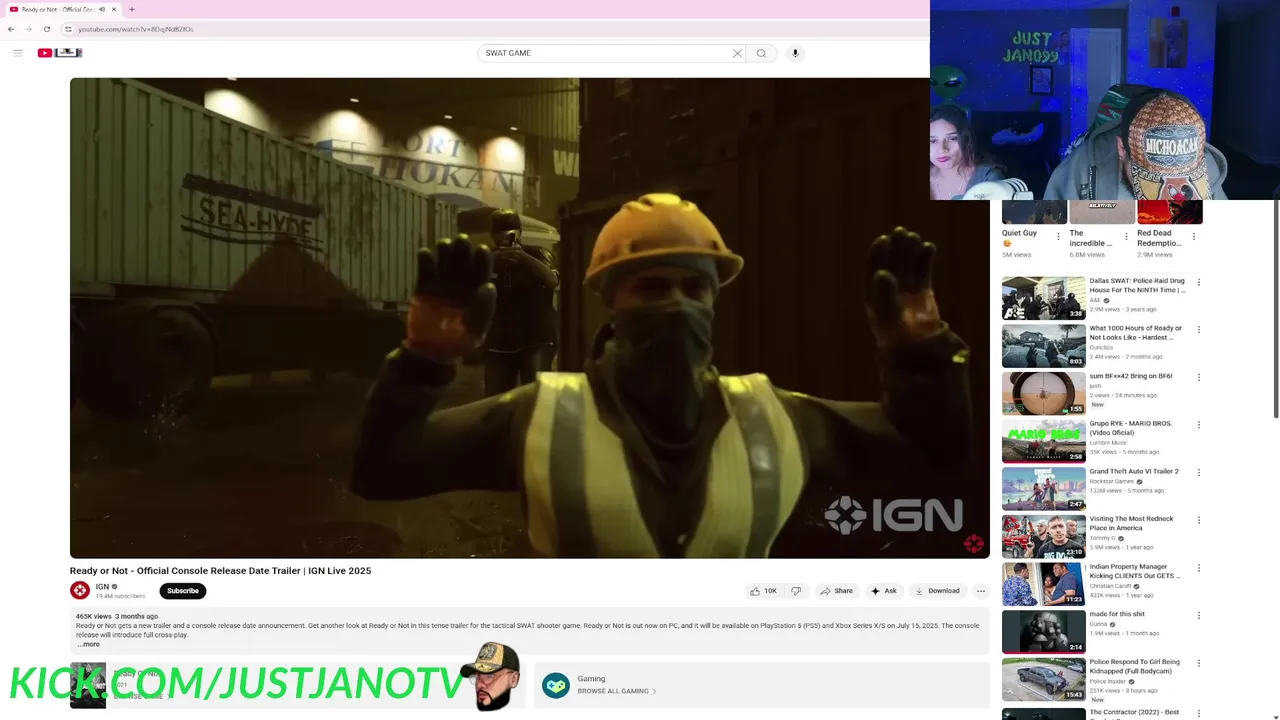
Task: Open the Rockstar Games channel name
Action: pos(1112,481)
